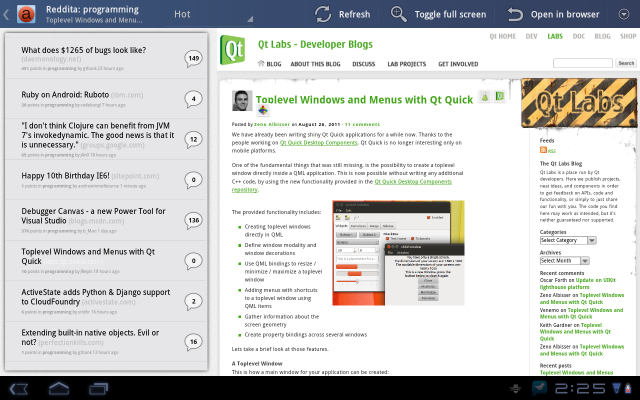The height and width of the screenshot is (400, 640).
Task: Tap the battery status icon
Action: click(628, 388)
